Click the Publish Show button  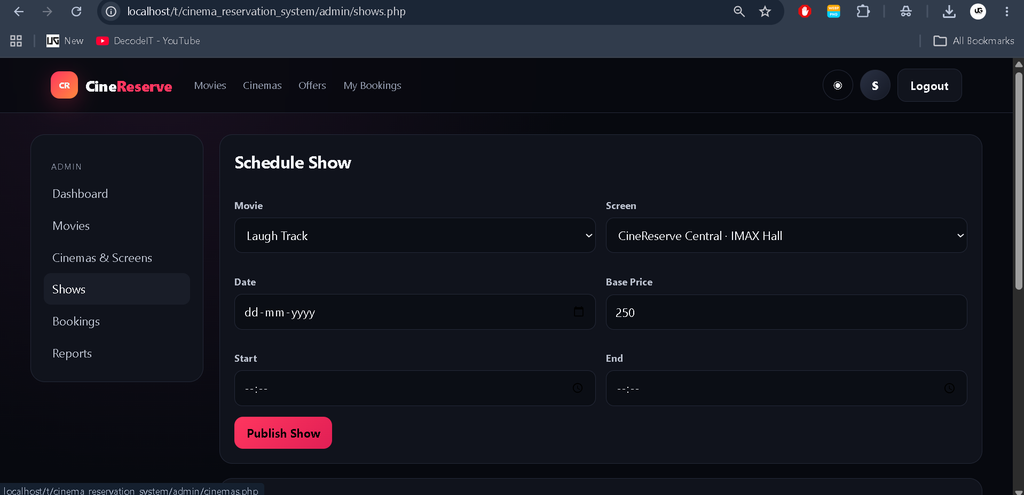(283, 433)
